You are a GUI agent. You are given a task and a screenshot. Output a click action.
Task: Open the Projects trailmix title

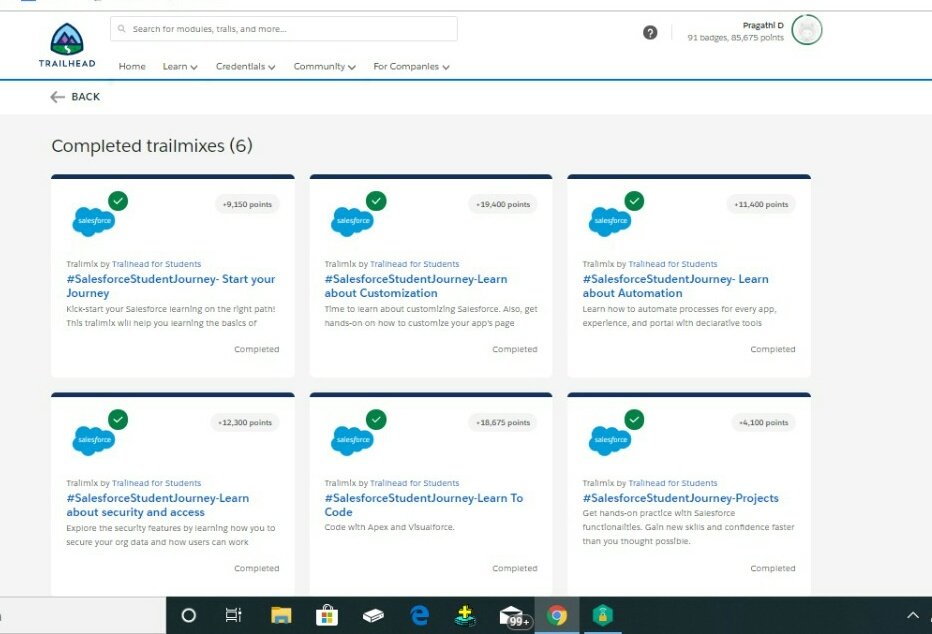pyautogui.click(x=681, y=498)
